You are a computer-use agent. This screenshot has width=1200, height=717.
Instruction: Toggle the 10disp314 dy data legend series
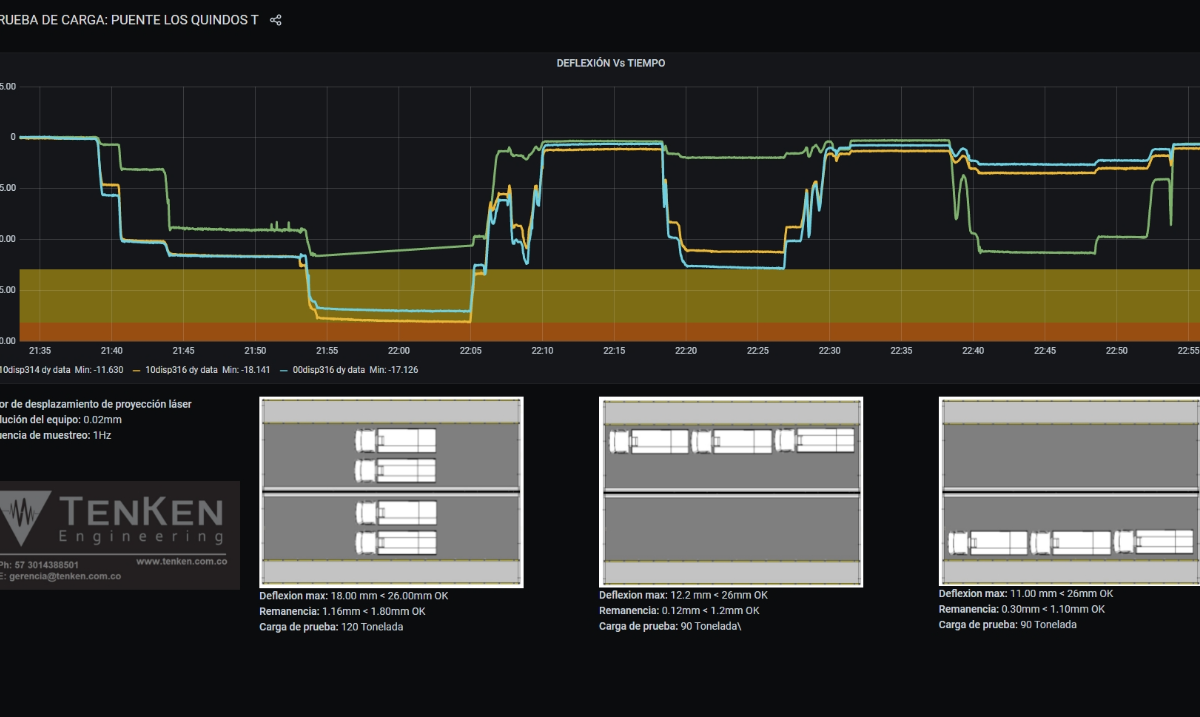tap(35, 370)
